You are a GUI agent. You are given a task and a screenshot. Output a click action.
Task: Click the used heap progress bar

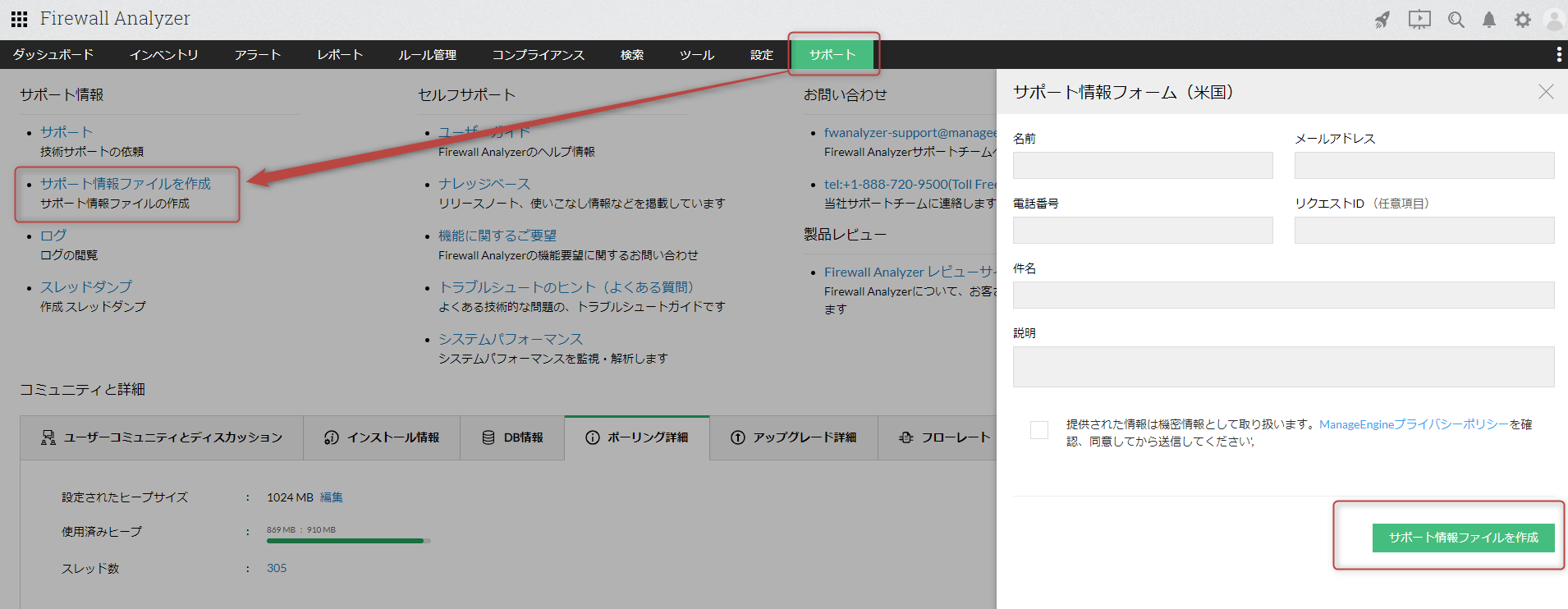coord(345,541)
